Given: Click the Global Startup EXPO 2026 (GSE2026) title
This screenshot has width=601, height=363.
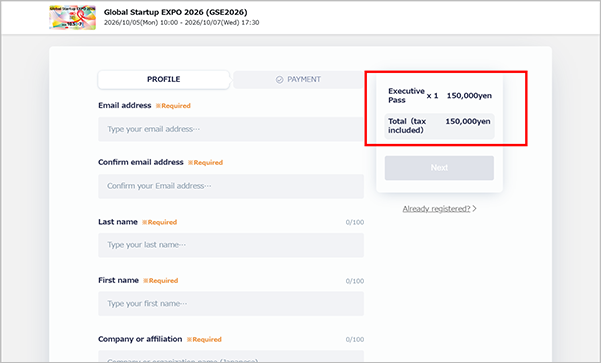Looking at the screenshot, I should click(176, 12).
